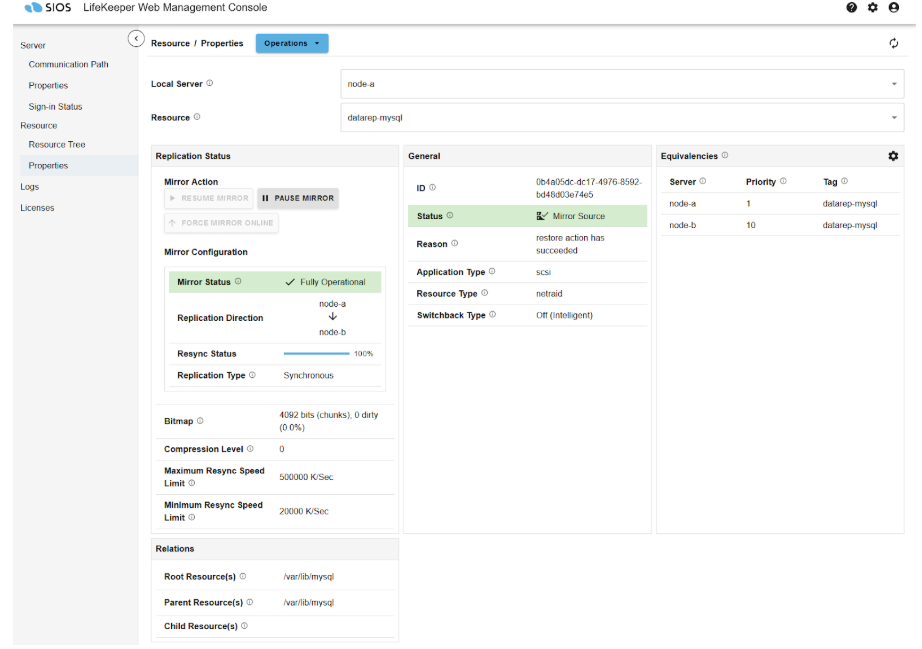Click info icon next to Child Resource(s)
922x649 pixels.
click(x=245, y=625)
